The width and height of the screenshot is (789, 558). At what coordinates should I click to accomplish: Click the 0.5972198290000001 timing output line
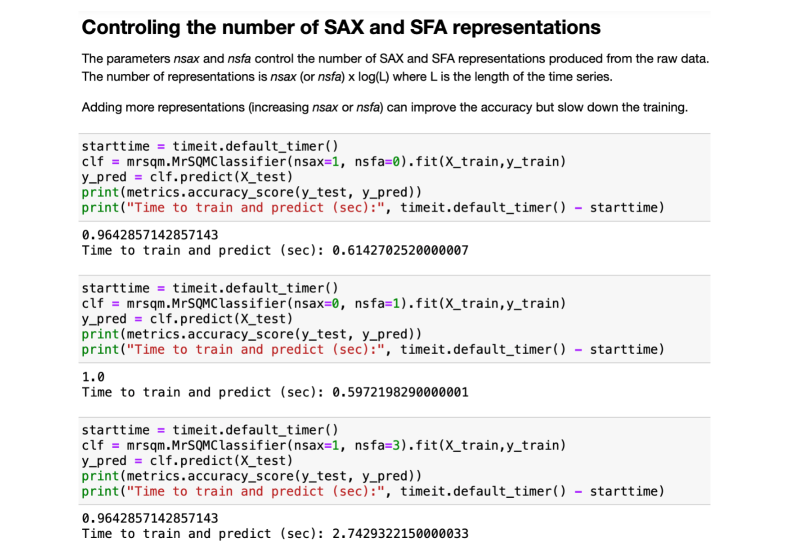274,392
